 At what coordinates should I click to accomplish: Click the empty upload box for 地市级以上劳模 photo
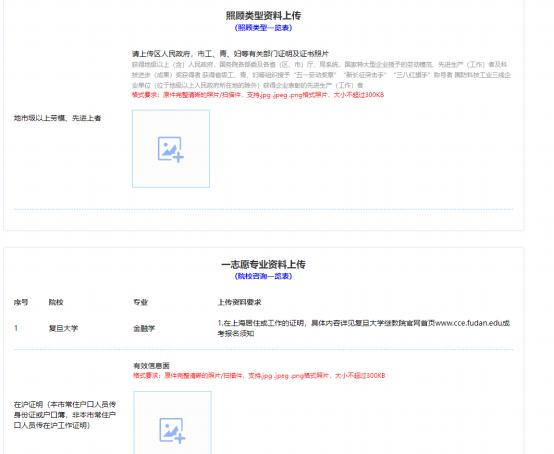click(x=171, y=149)
